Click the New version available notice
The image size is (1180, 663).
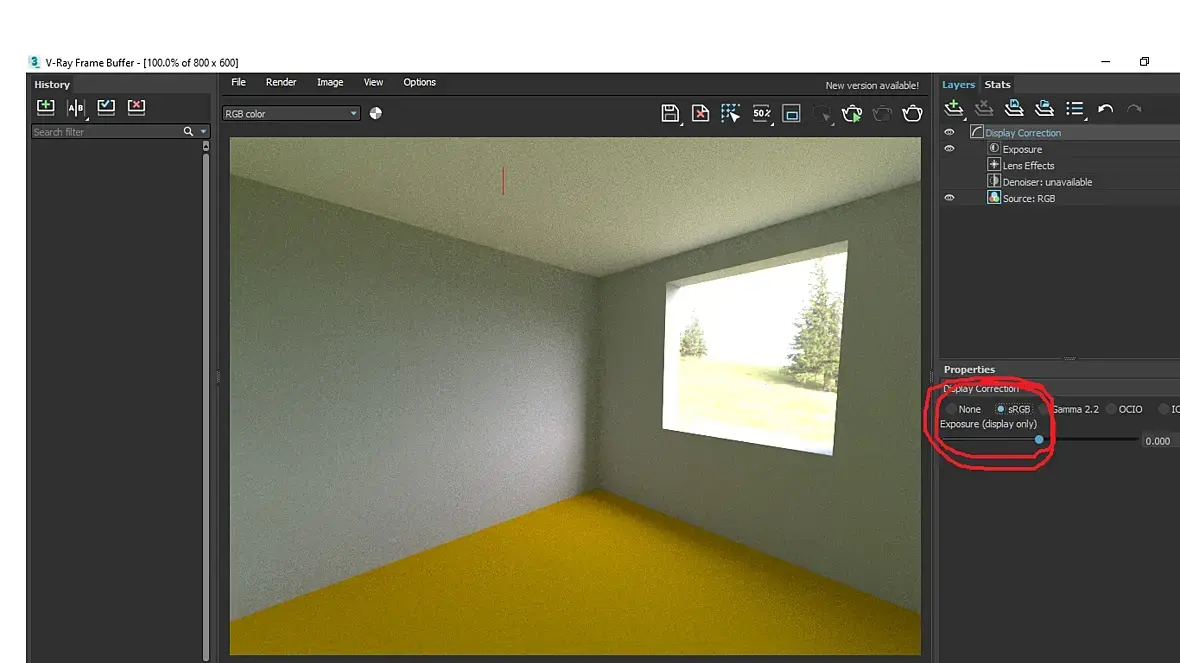[871, 86]
